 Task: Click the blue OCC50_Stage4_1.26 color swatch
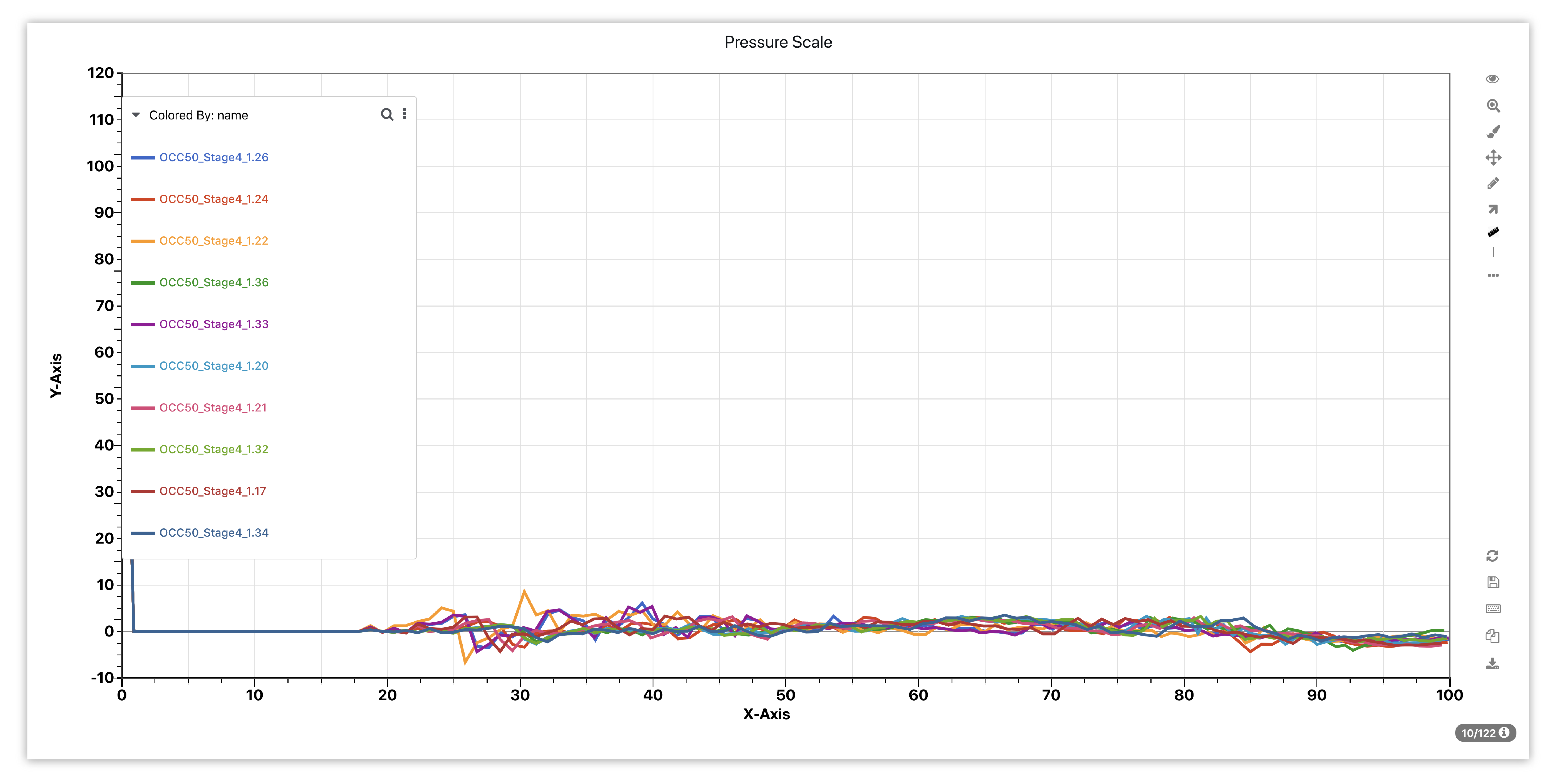tap(143, 158)
